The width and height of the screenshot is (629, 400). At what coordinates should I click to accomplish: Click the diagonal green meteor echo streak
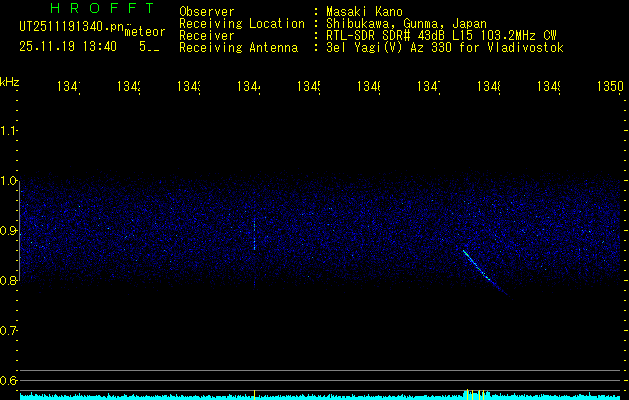tap(481, 270)
